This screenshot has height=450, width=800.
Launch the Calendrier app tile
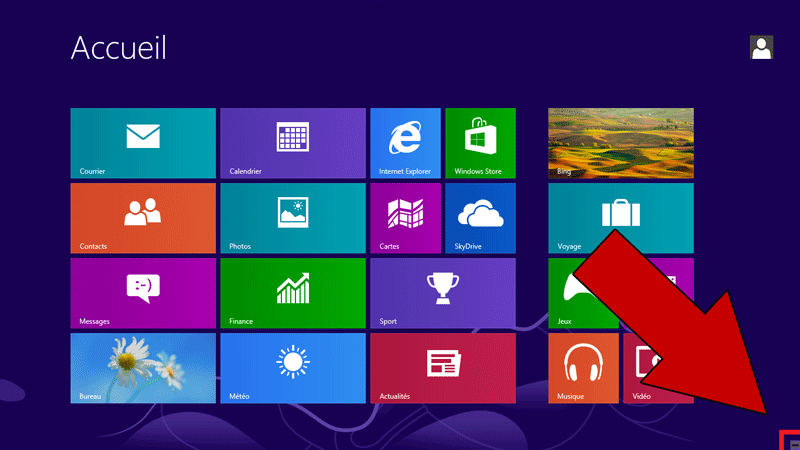(x=292, y=143)
